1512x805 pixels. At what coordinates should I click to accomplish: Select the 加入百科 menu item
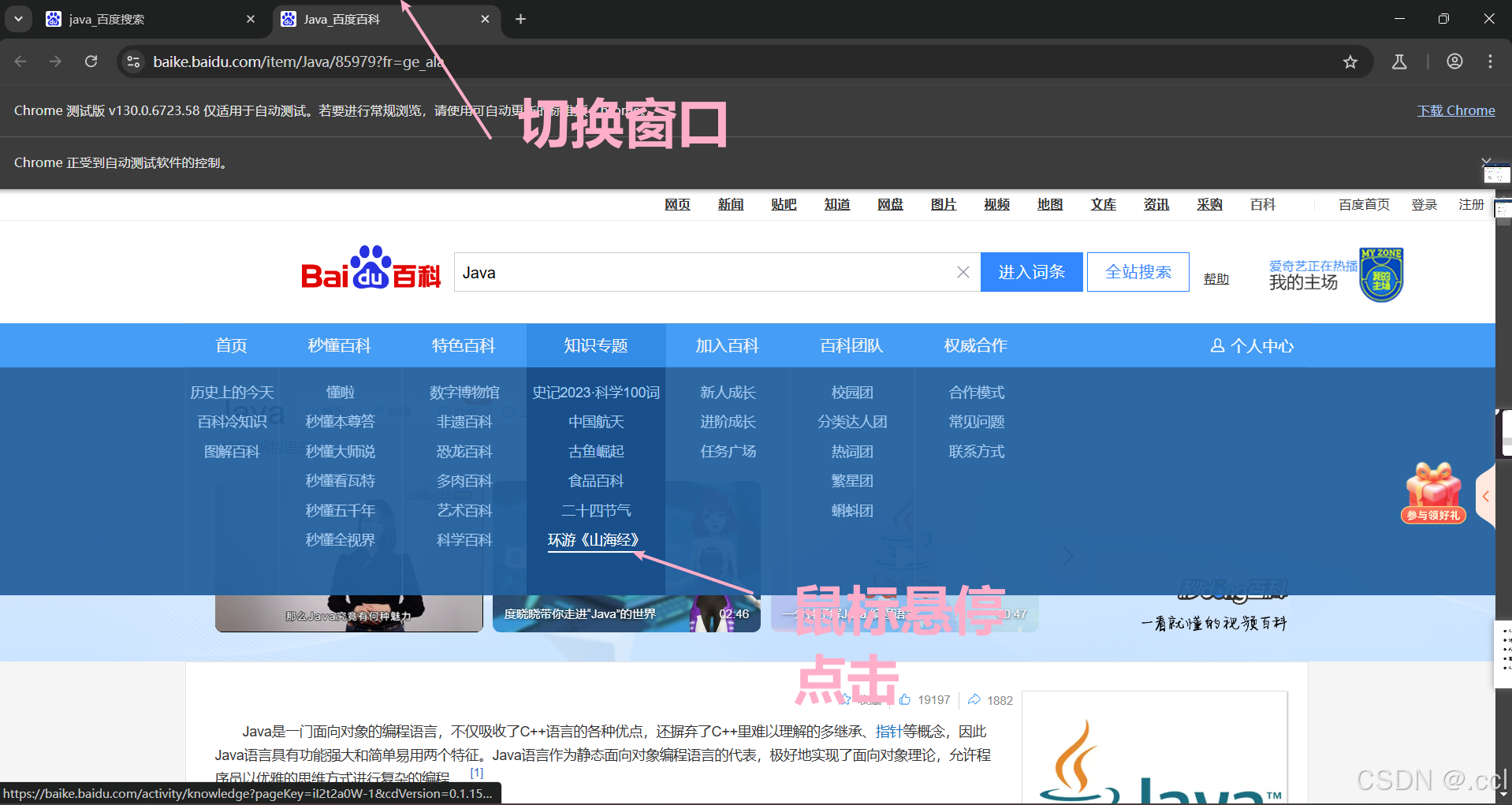click(727, 345)
